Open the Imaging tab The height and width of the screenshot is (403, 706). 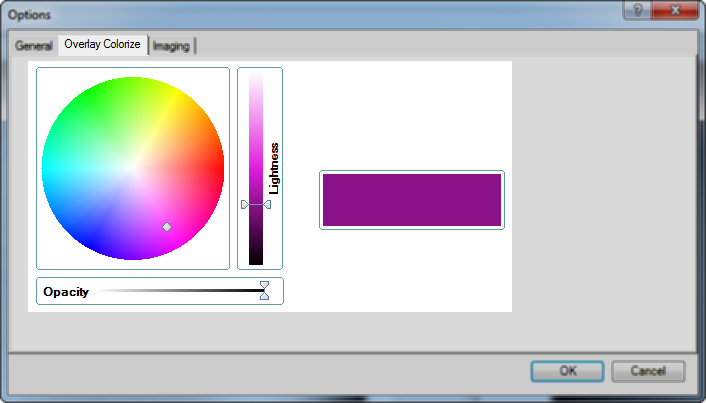point(171,46)
